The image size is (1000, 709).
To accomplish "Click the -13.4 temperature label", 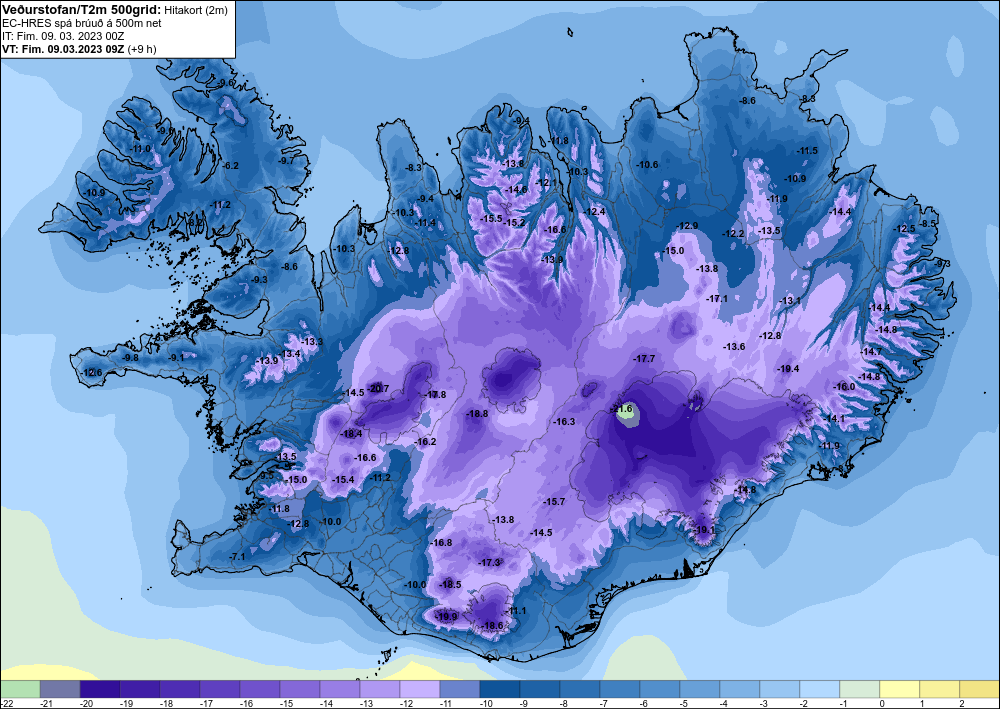I will point(290,354).
